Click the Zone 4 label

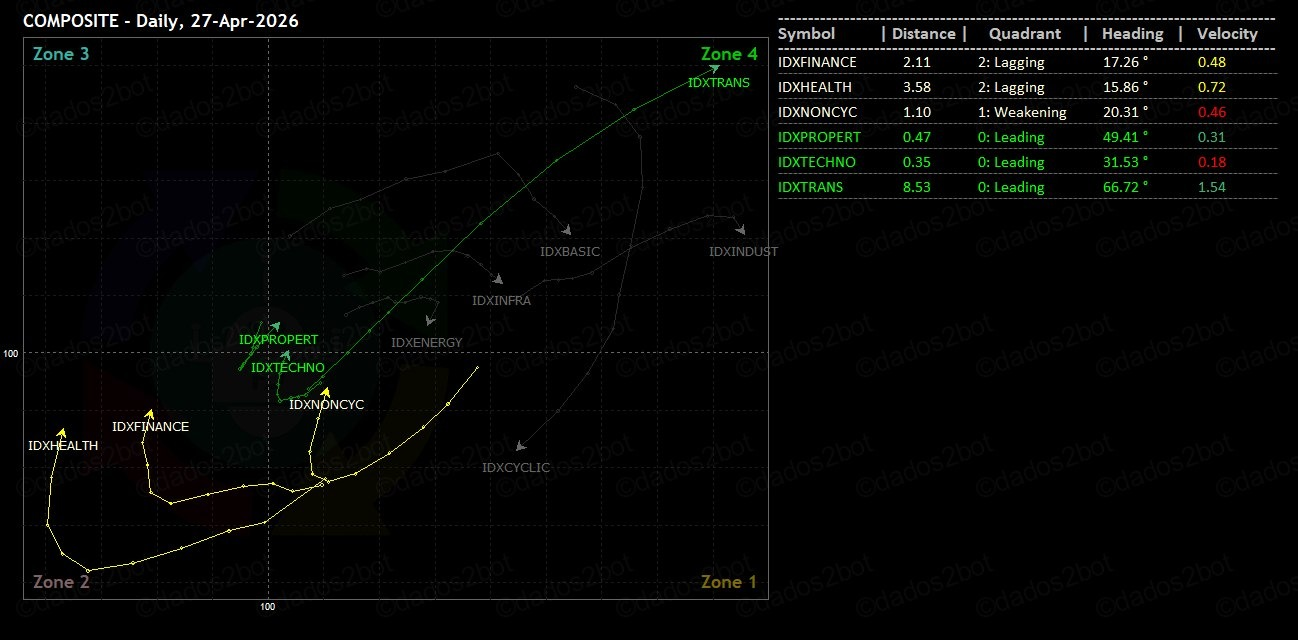[x=728, y=54]
